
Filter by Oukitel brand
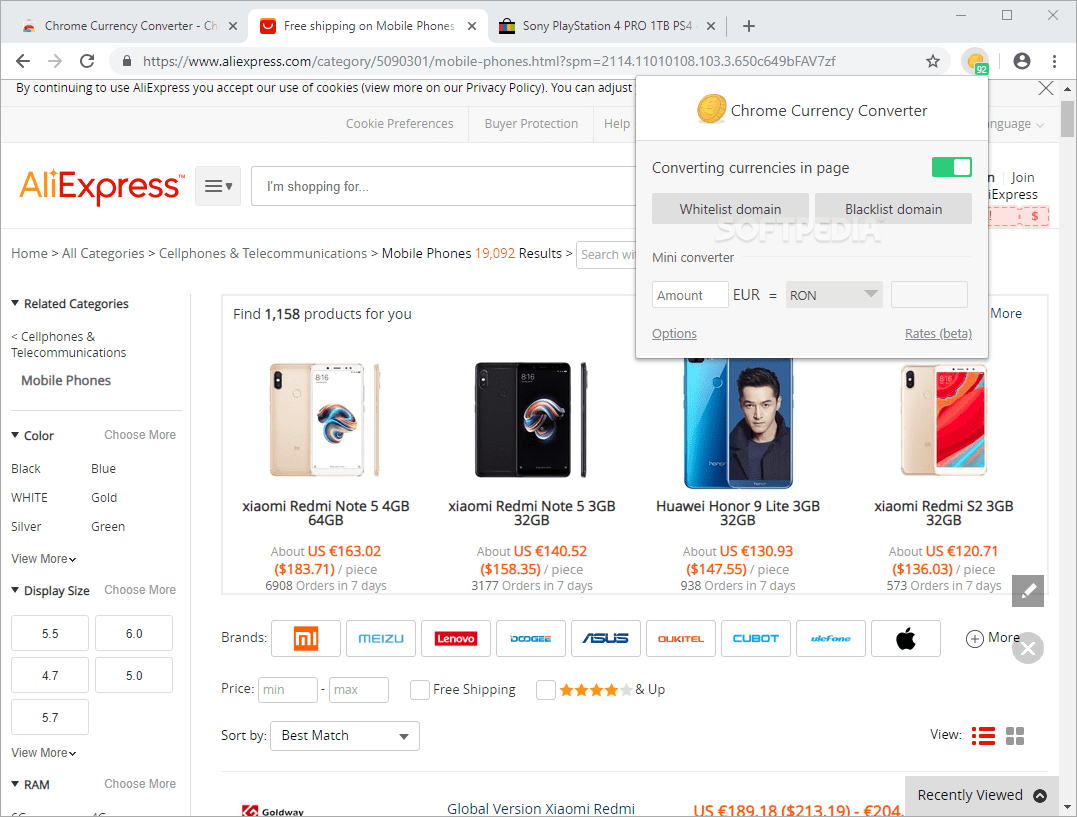[681, 638]
